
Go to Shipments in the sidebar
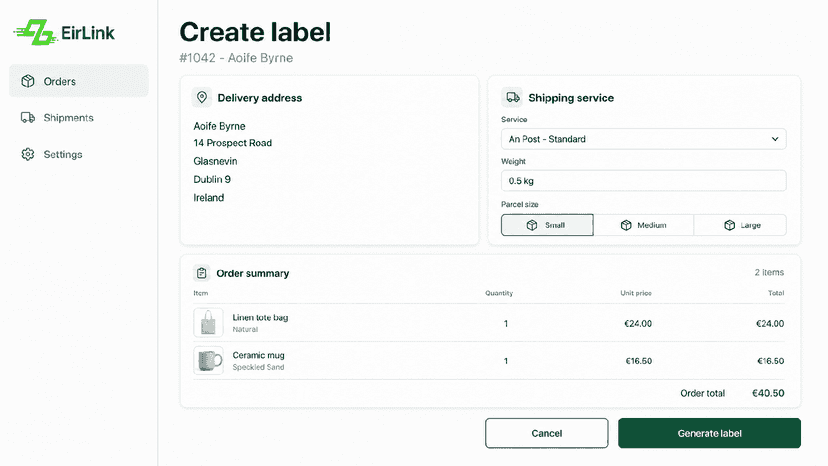point(79,117)
